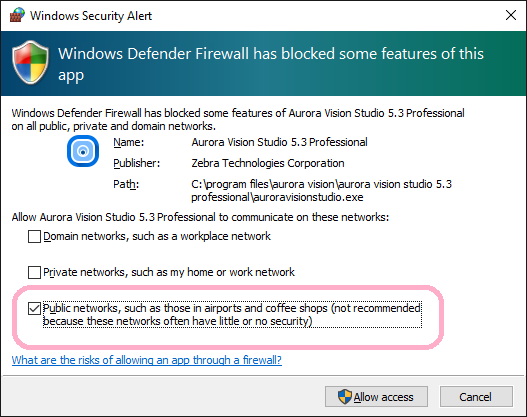Uncheck the Public networks checkbox
527x417 pixels.
click(34, 308)
